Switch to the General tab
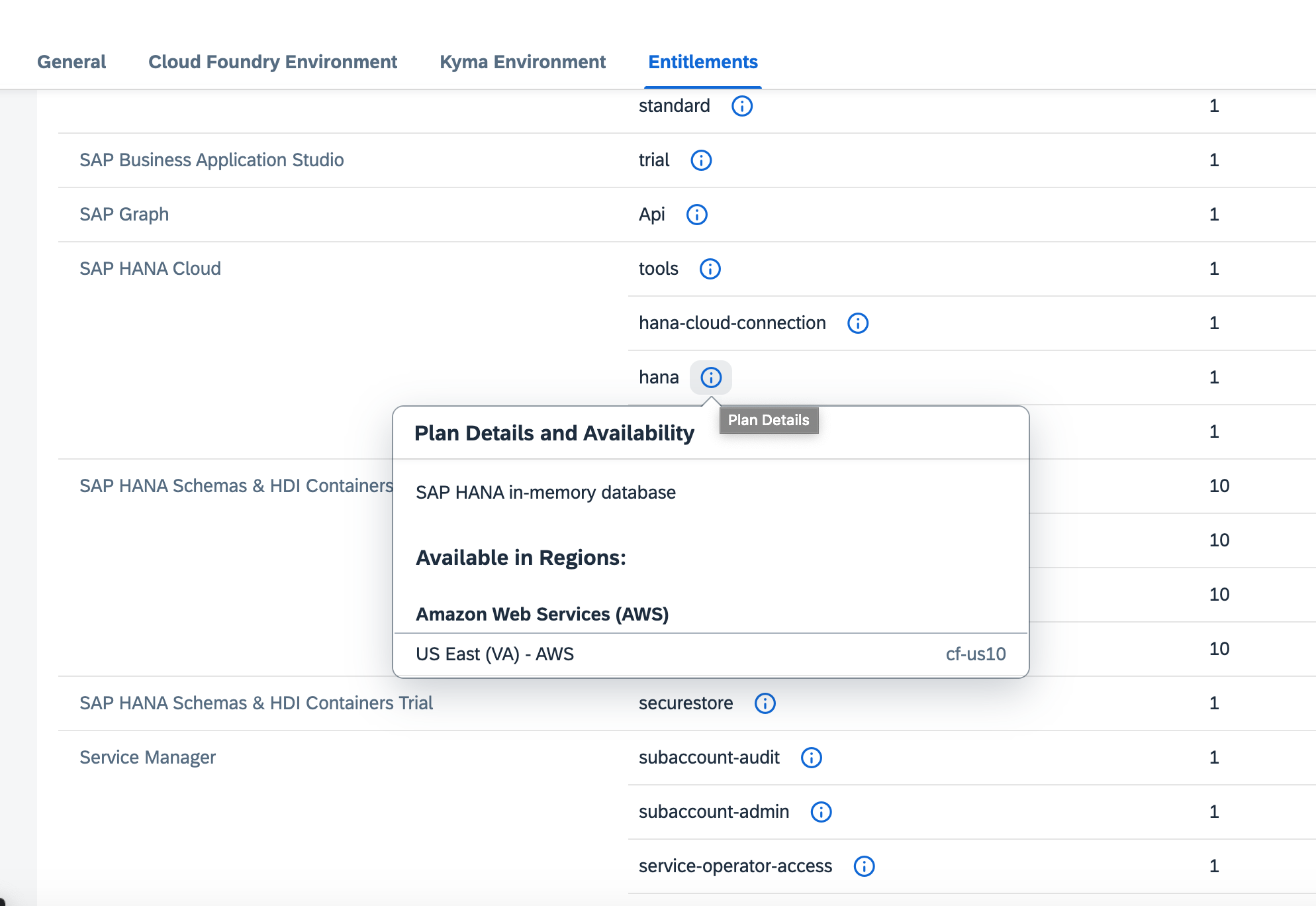 71,62
